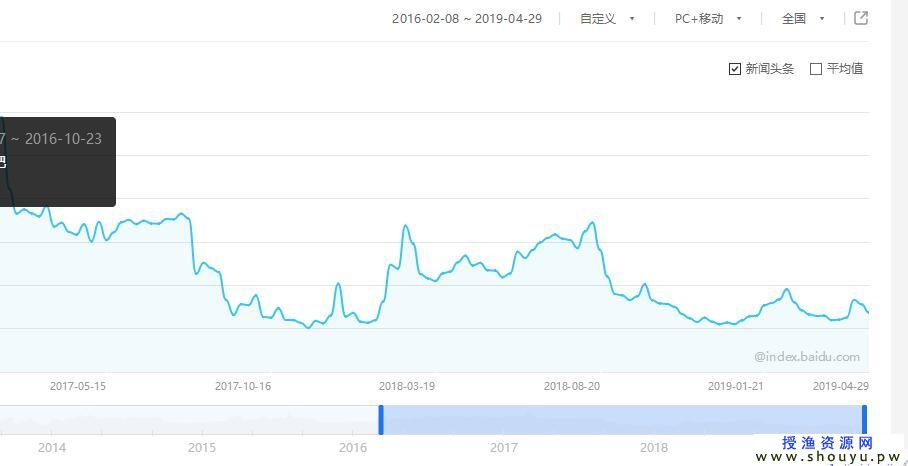Open the 全国 region dropdown

point(803,19)
